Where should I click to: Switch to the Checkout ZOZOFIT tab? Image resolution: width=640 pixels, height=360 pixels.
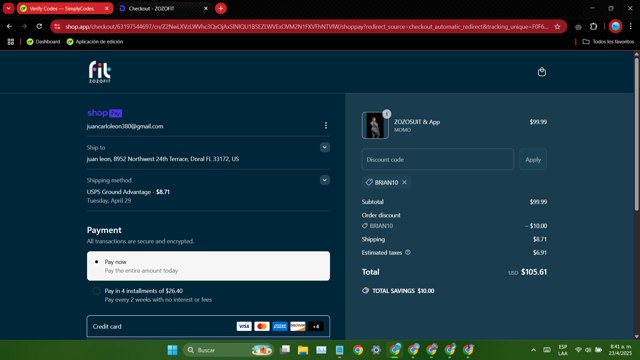click(x=159, y=9)
